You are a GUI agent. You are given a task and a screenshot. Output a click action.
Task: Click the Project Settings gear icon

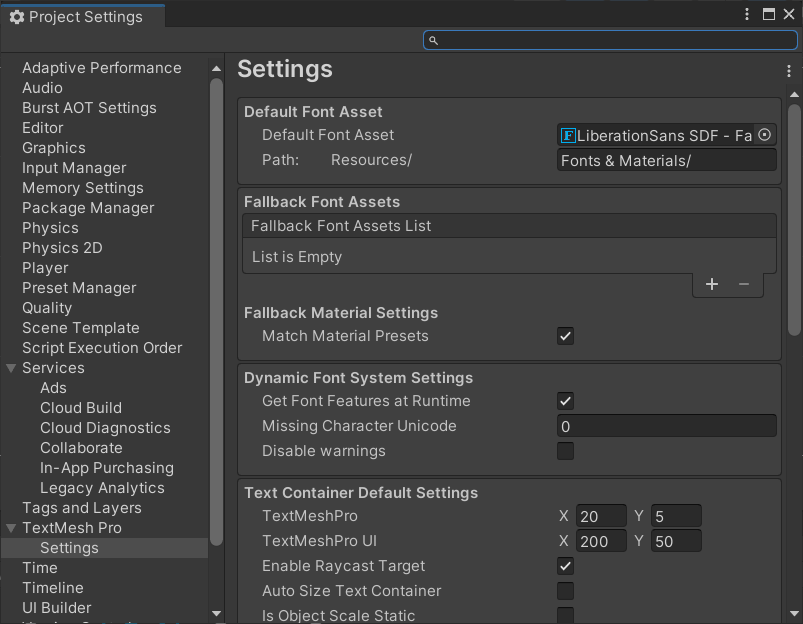point(17,17)
